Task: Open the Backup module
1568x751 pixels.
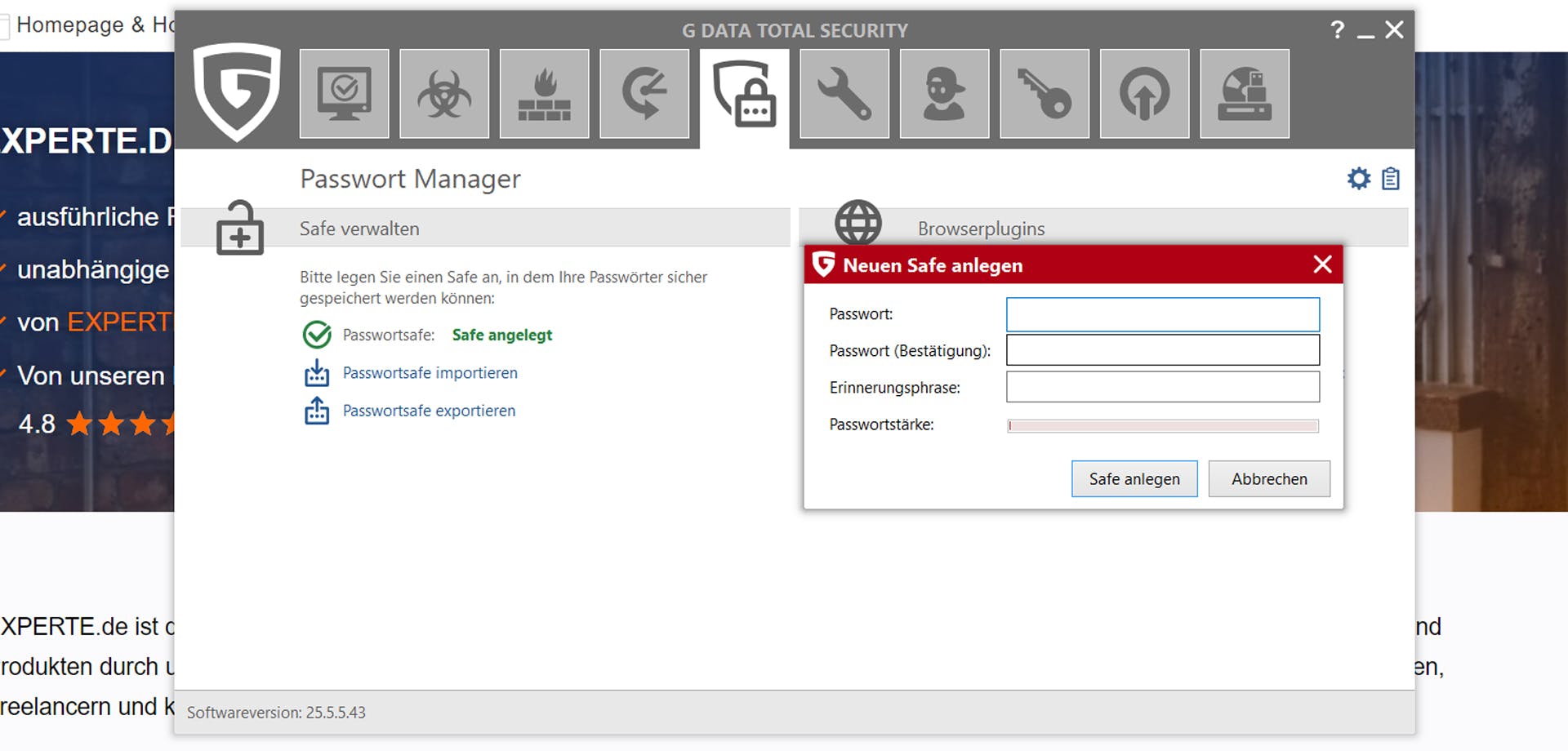Action: 645,93
